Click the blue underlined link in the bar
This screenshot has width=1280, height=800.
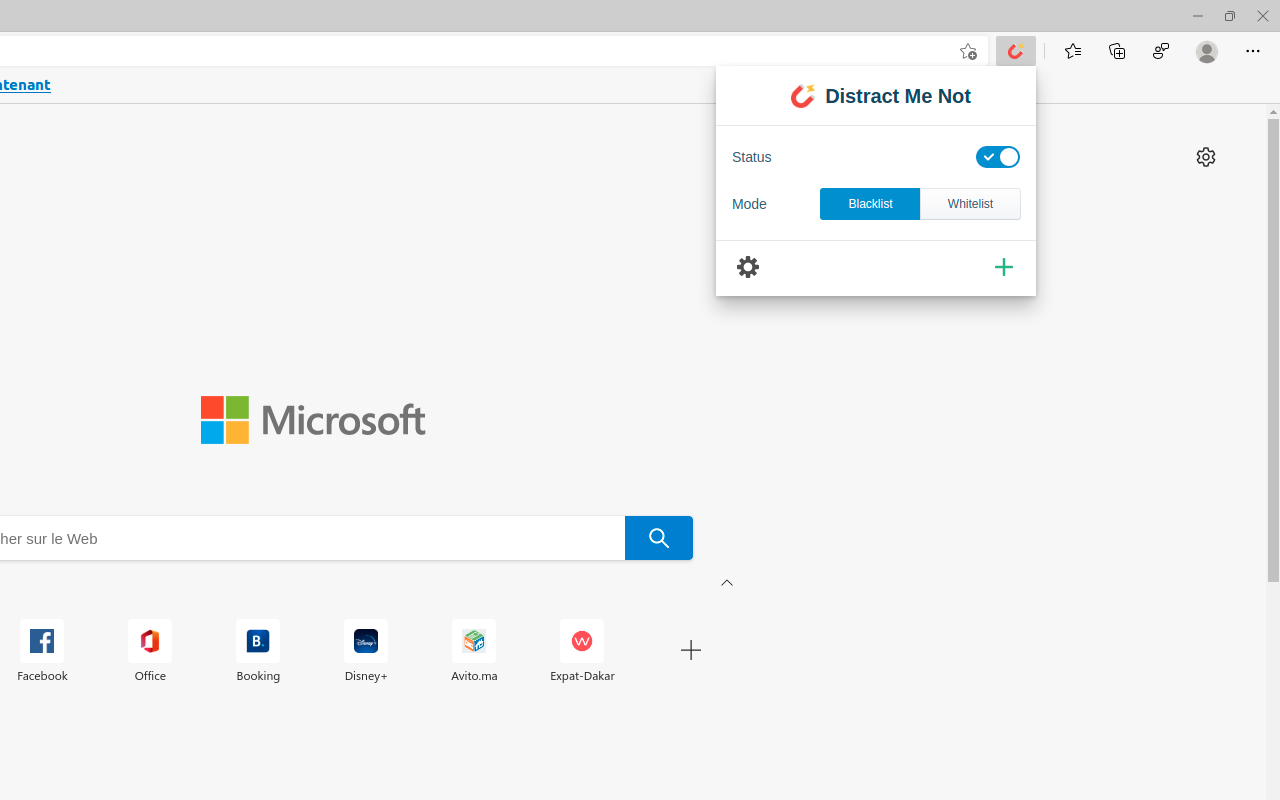(25, 85)
